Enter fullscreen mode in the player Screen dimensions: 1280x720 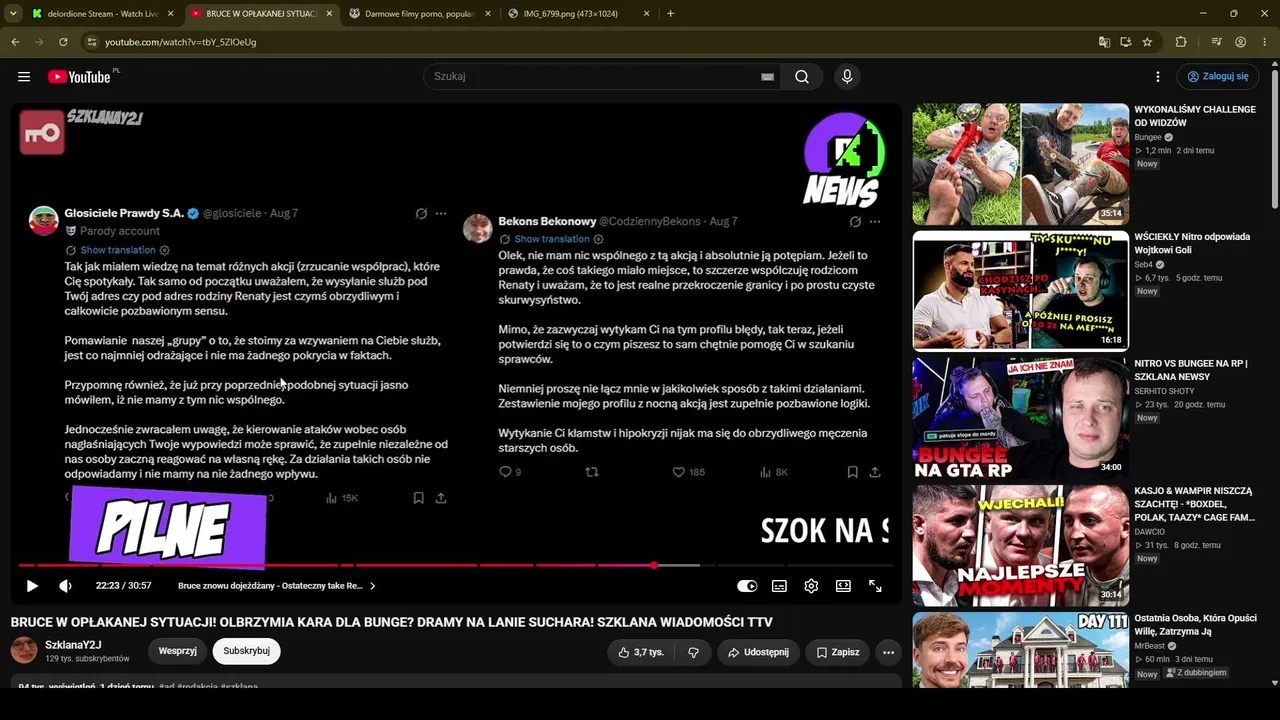click(875, 586)
